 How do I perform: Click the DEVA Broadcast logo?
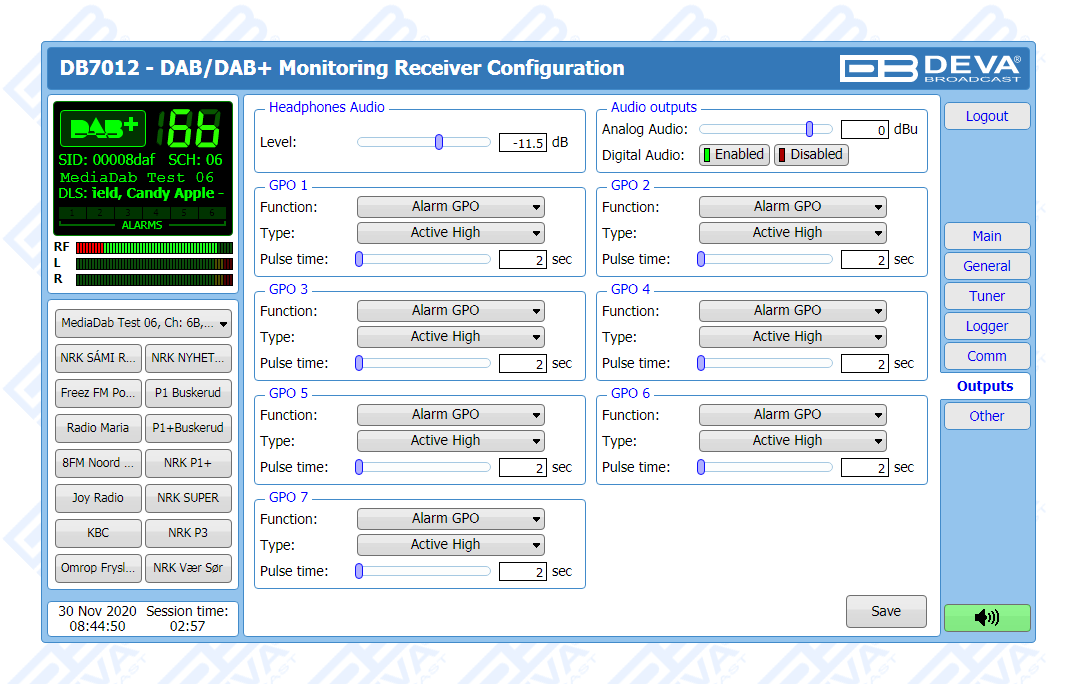[930, 68]
